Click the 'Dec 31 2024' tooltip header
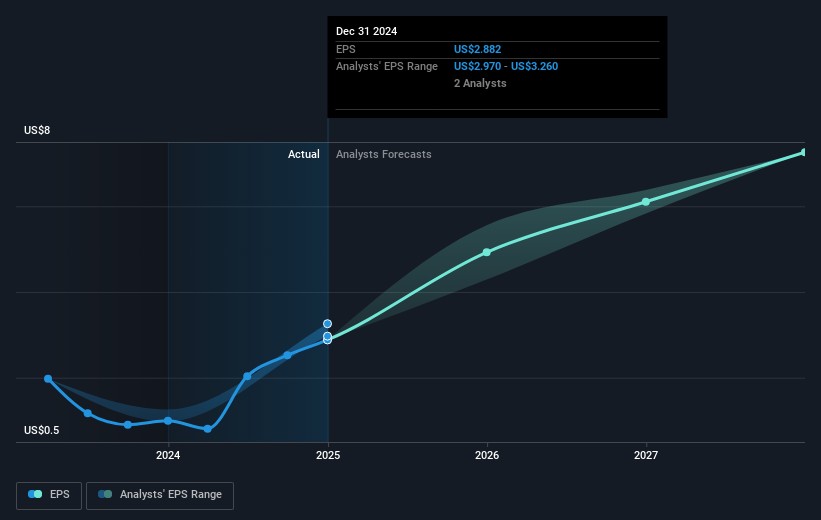This screenshot has height=520, width=821. pyautogui.click(x=366, y=31)
